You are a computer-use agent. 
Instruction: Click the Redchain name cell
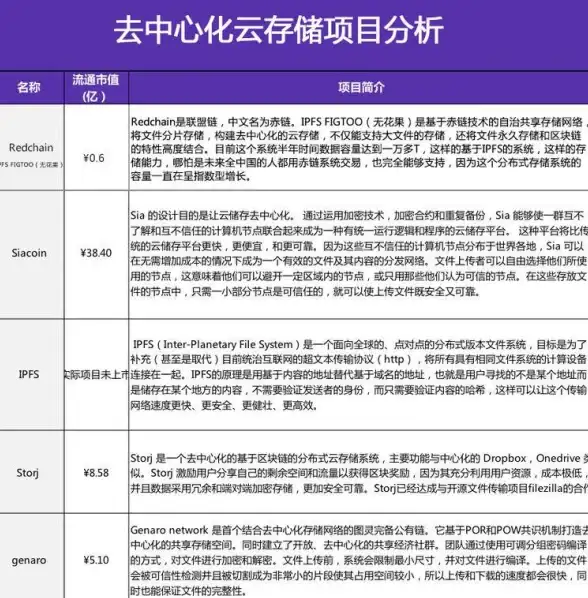[x=31, y=147]
